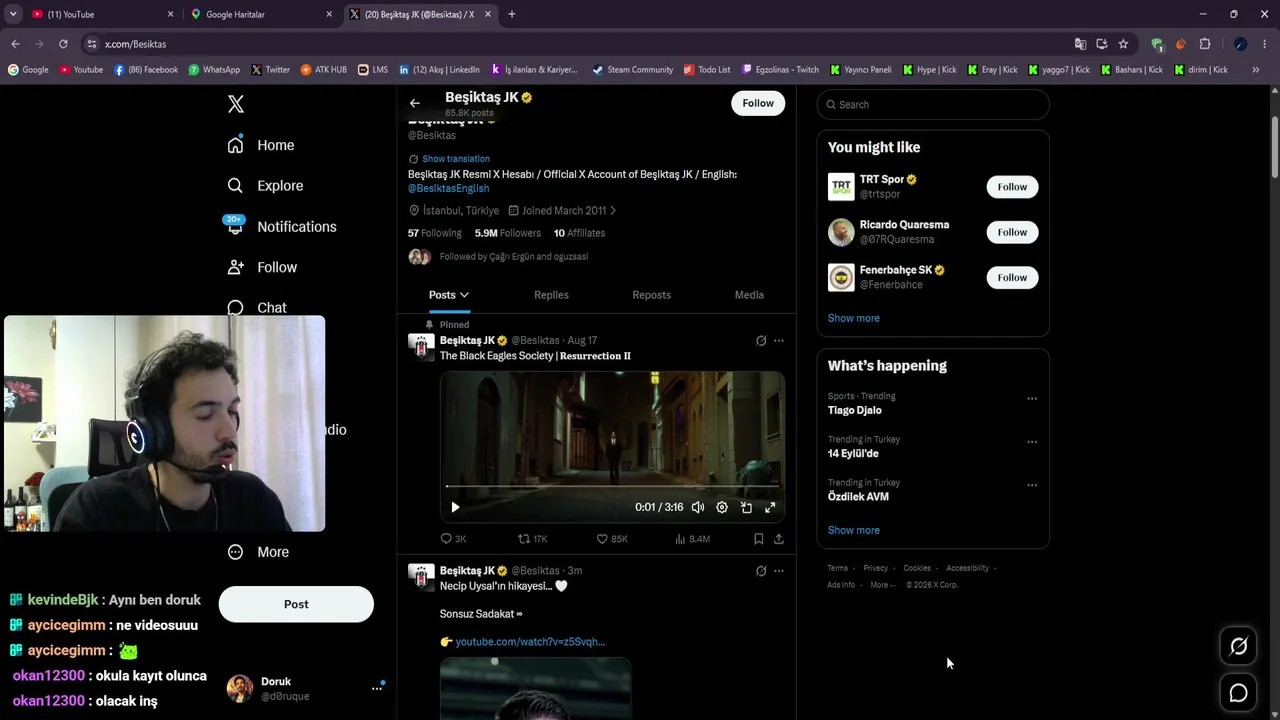Open the orange extension icon in toolbar
The width and height of the screenshot is (1280, 720).
(1181, 44)
